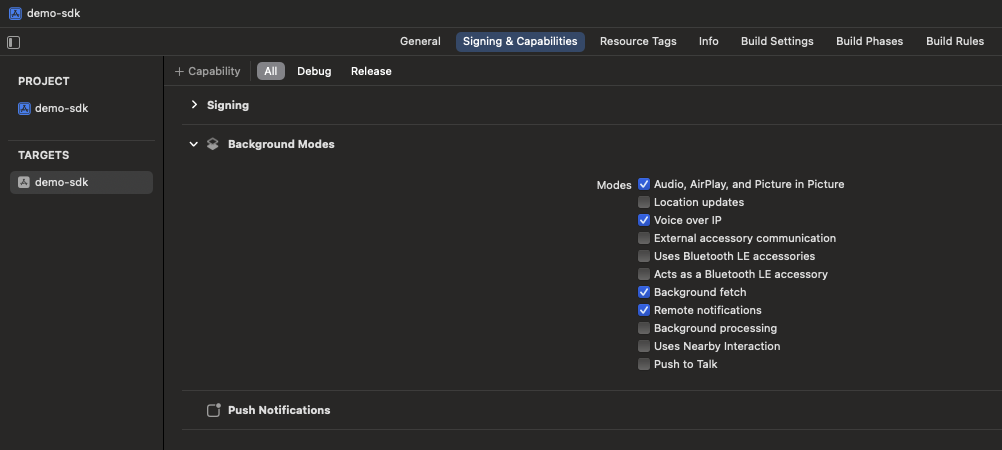1002x450 pixels.
Task: Expand the Signing section
Action: coord(194,105)
